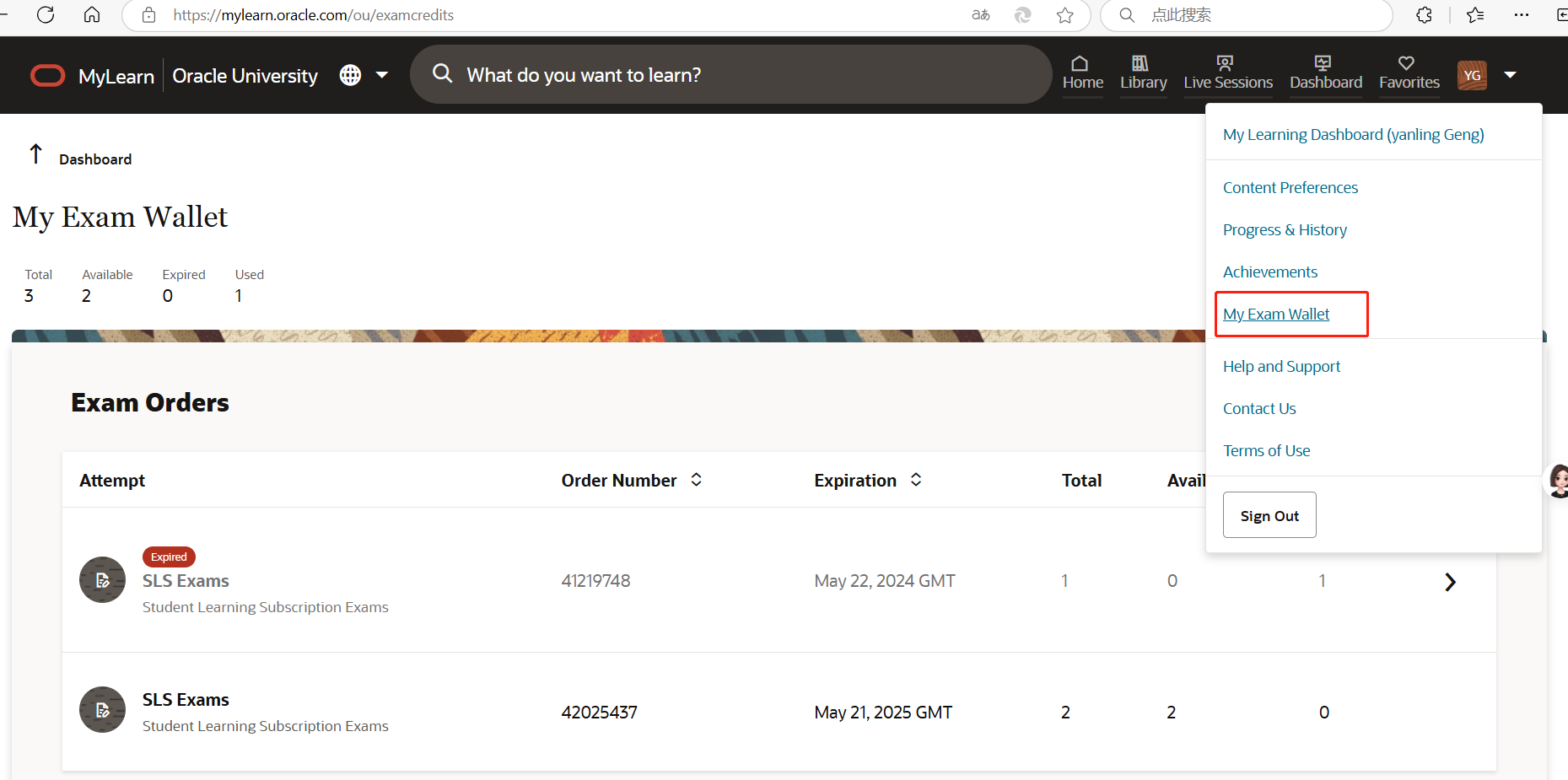Click the Available count summary
1568x780 pixels.
pos(107,286)
